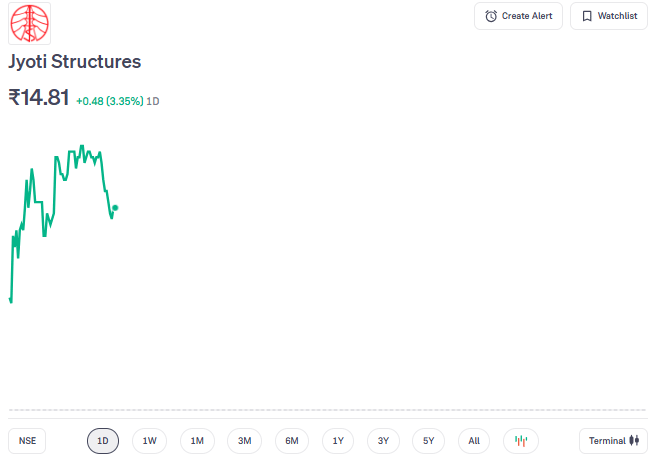666x462 pixels.
Task: Show All-time price history
Action: tap(474, 441)
